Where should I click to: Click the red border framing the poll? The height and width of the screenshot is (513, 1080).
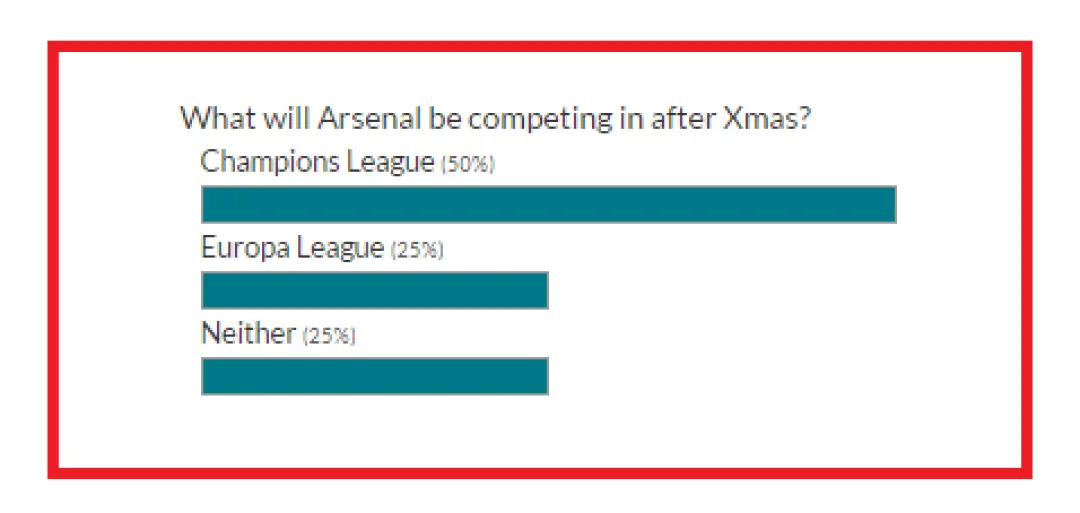click(x=539, y=46)
